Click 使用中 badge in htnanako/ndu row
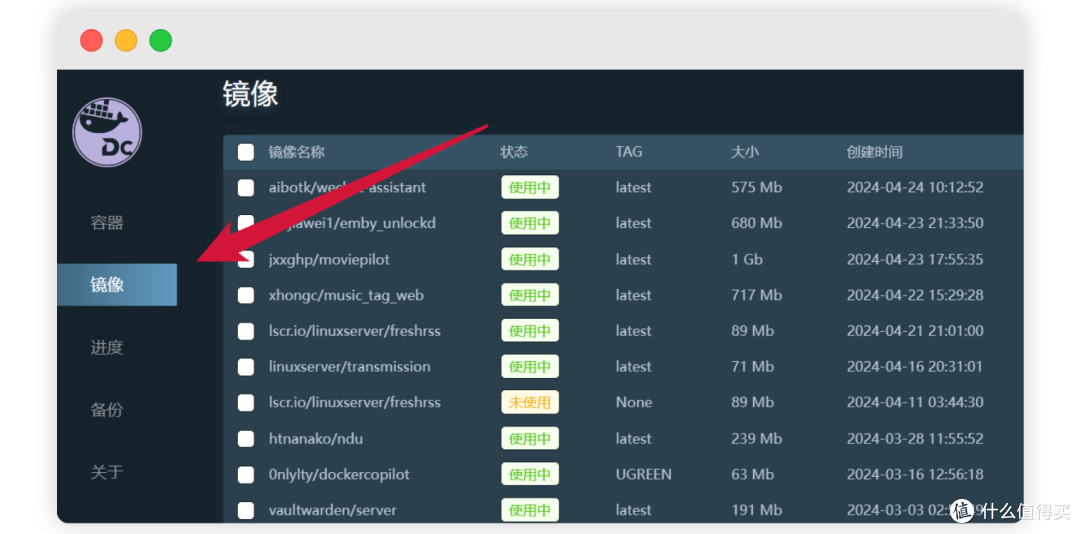 click(x=530, y=438)
